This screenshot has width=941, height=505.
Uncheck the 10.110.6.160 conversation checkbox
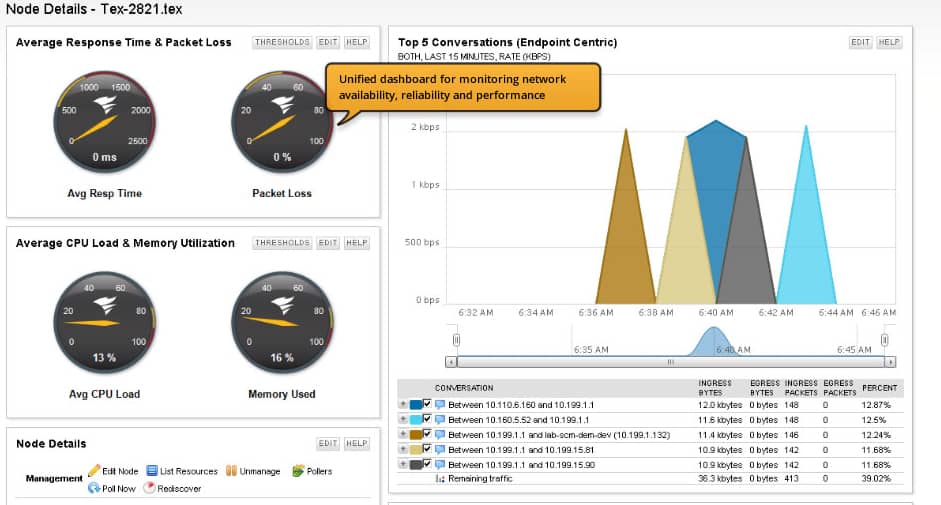pyautogui.click(x=427, y=404)
